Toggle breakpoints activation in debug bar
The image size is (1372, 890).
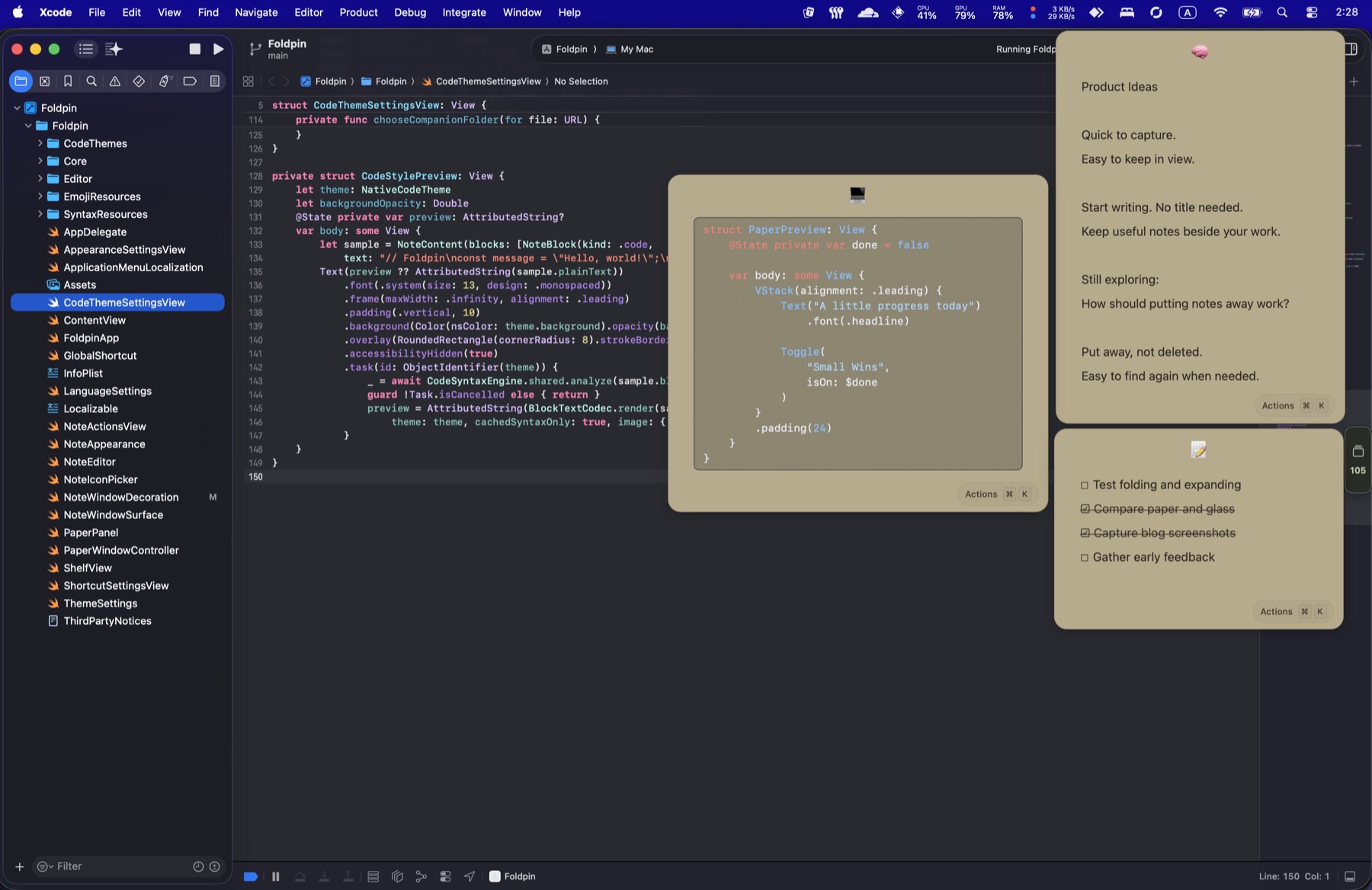tap(250, 876)
